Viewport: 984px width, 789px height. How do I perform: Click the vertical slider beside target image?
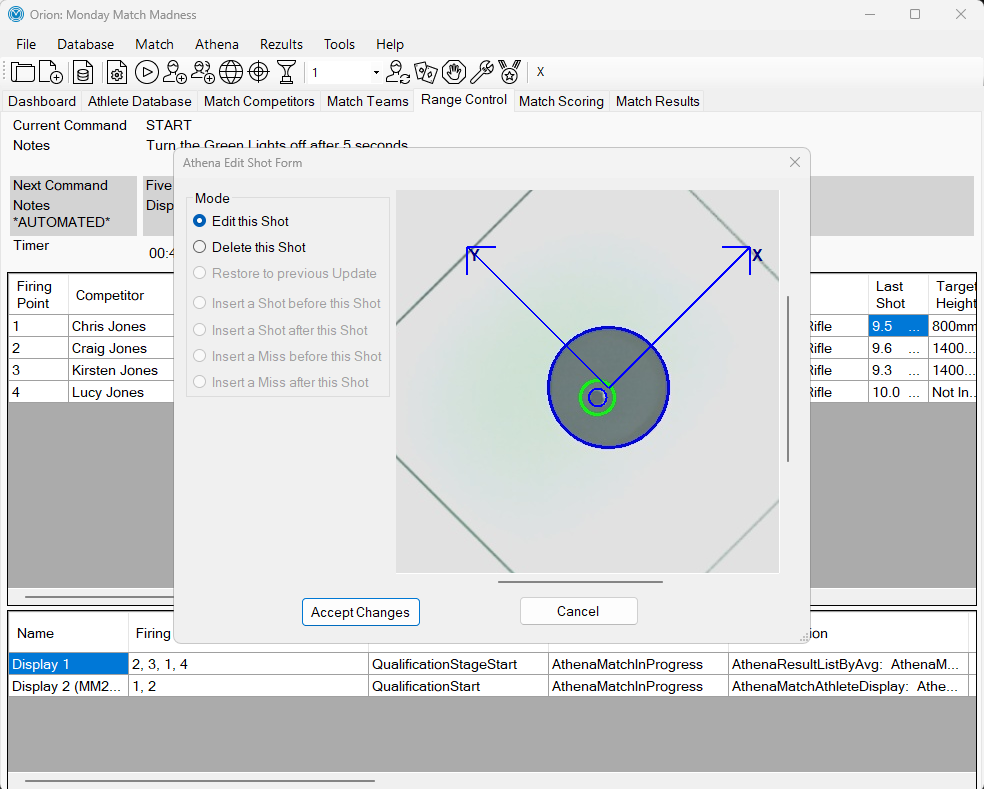point(788,379)
